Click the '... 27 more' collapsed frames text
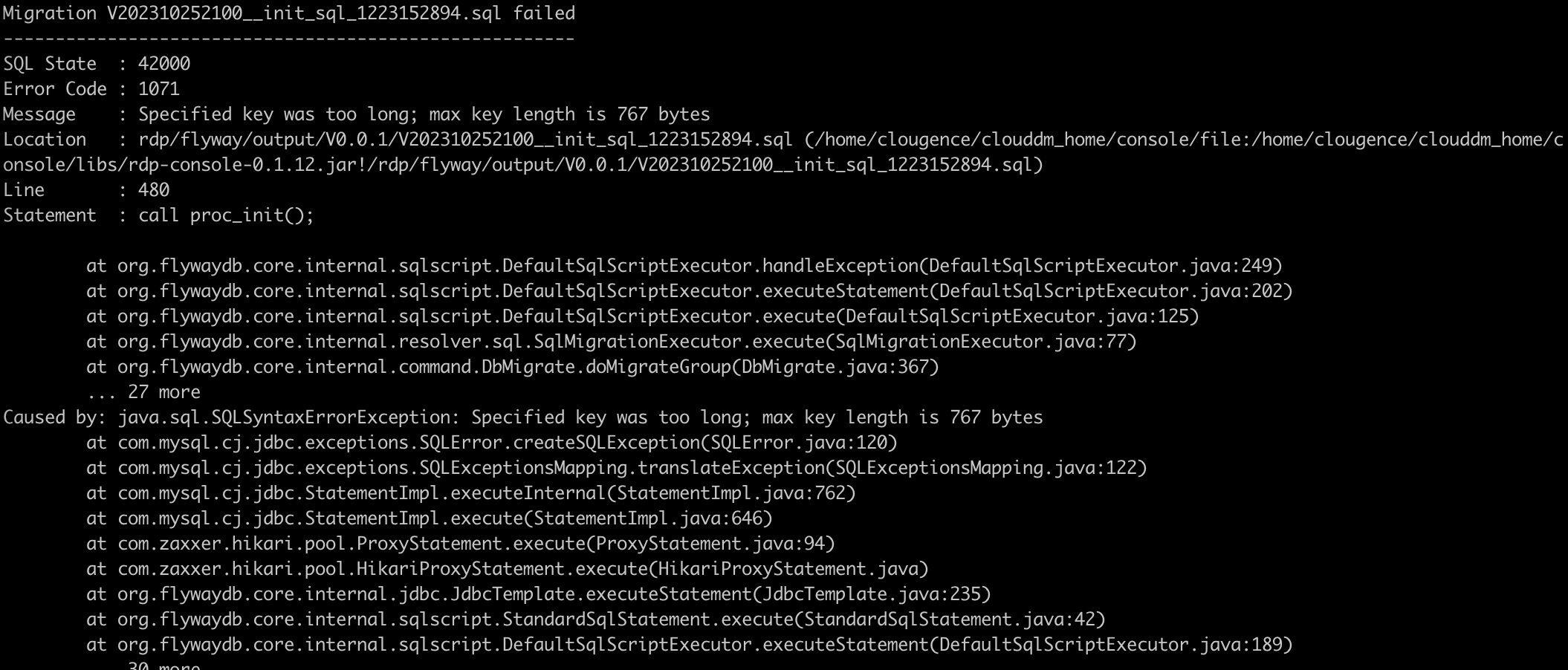The width and height of the screenshot is (1568, 670). click(x=143, y=392)
